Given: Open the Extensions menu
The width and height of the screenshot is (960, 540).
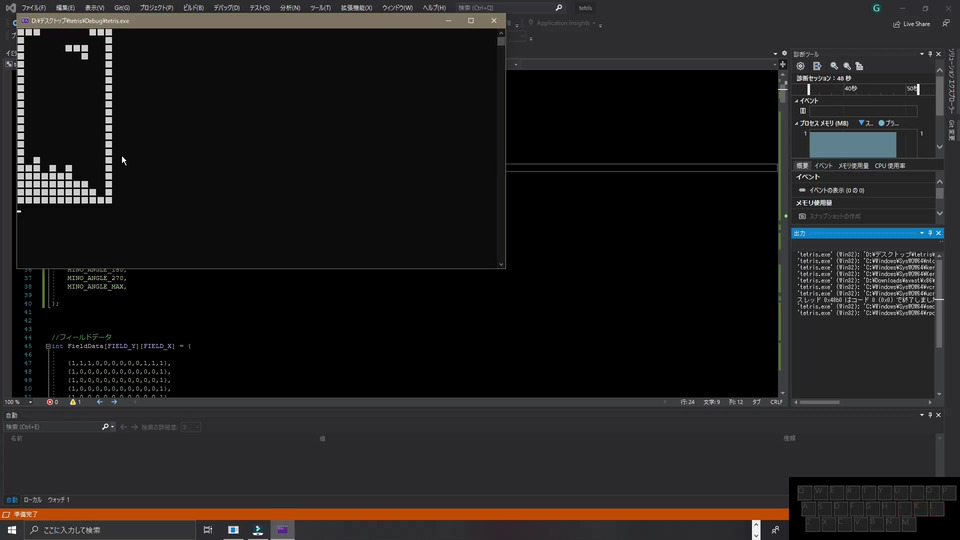Looking at the screenshot, I should (x=356, y=8).
